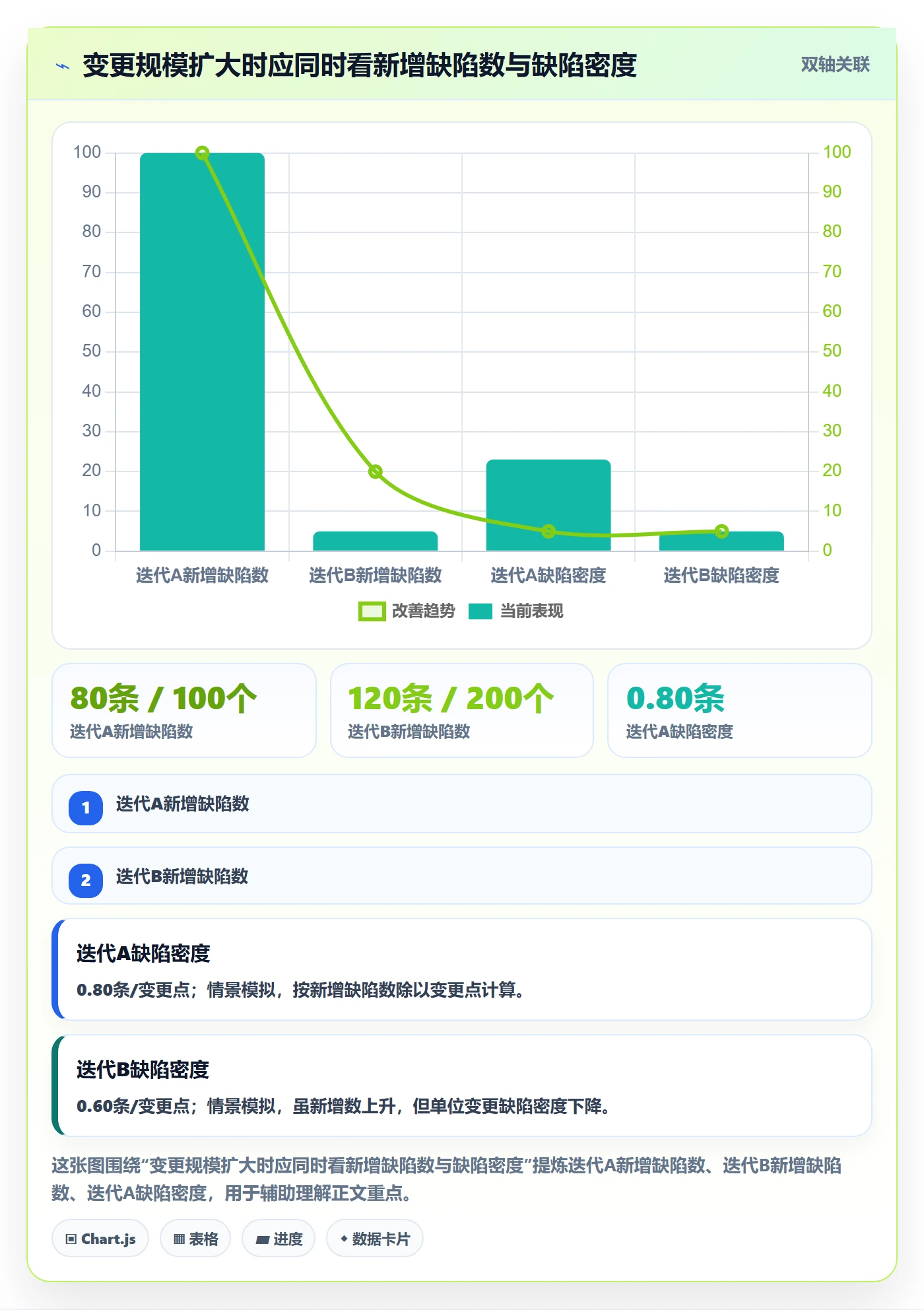924x1310 pixels.
Task: Click the 数据卡片 tag
Action: pyautogui.click(x=375, y=1239)
